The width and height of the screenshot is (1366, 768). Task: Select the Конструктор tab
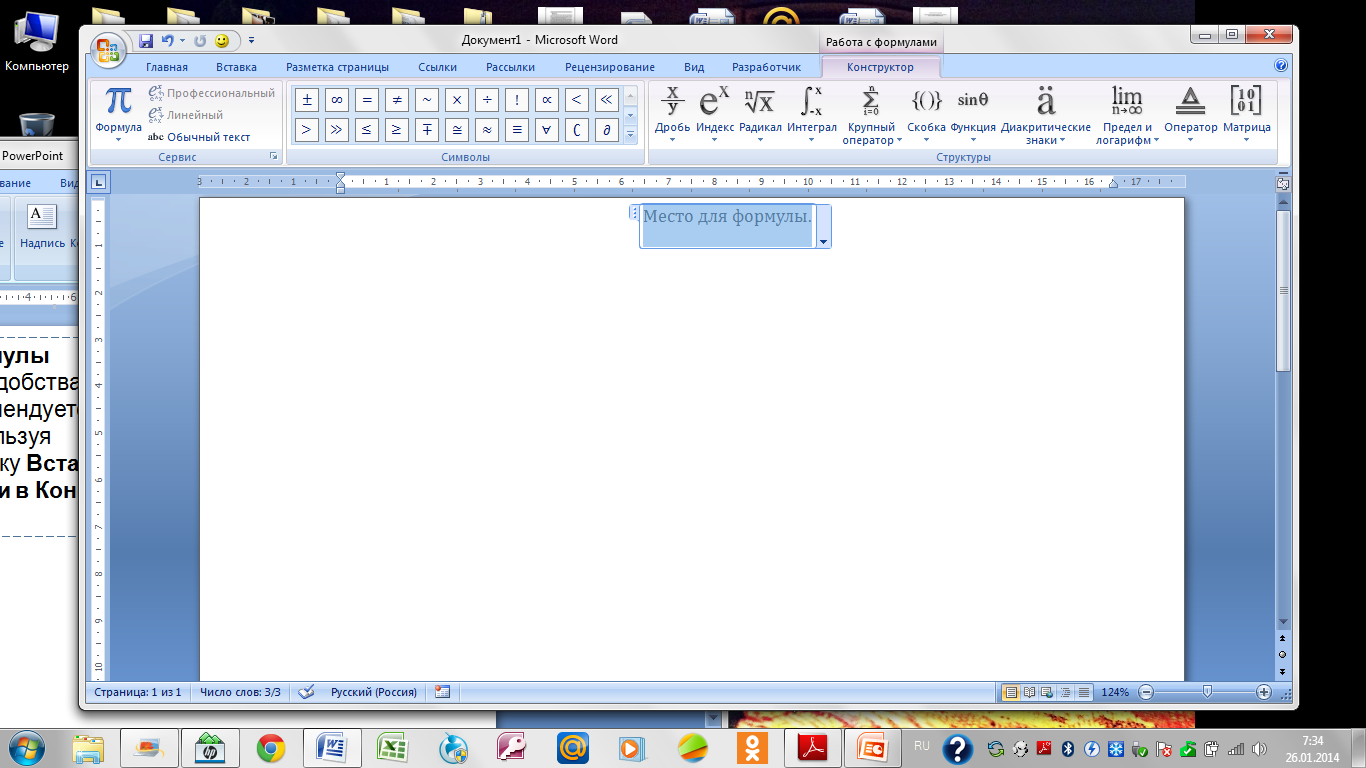coord(880,67)
